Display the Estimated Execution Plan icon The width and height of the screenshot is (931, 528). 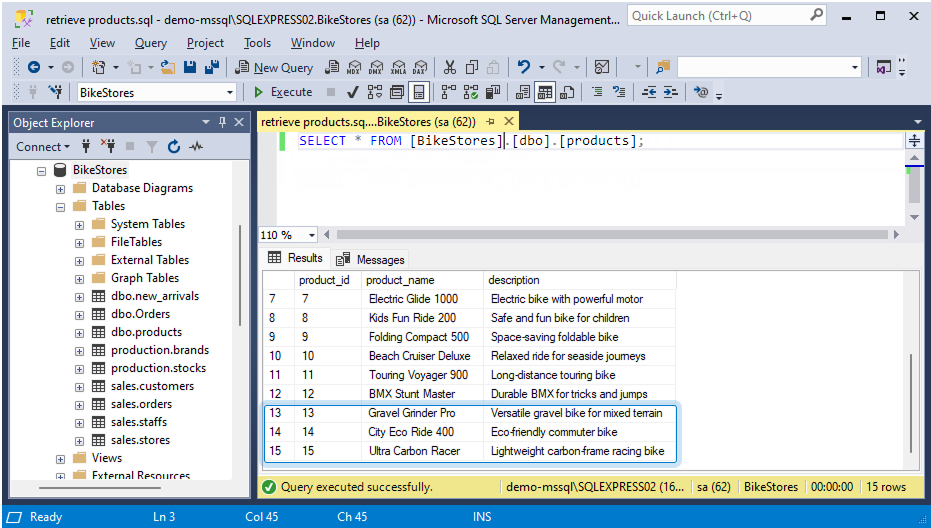tap(375, 92)
